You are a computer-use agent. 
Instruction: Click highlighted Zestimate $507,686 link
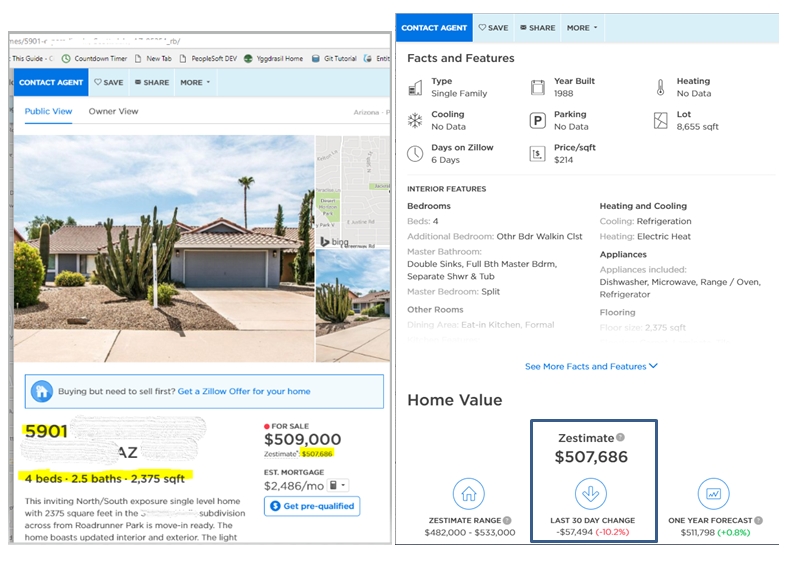click(317, 454)
